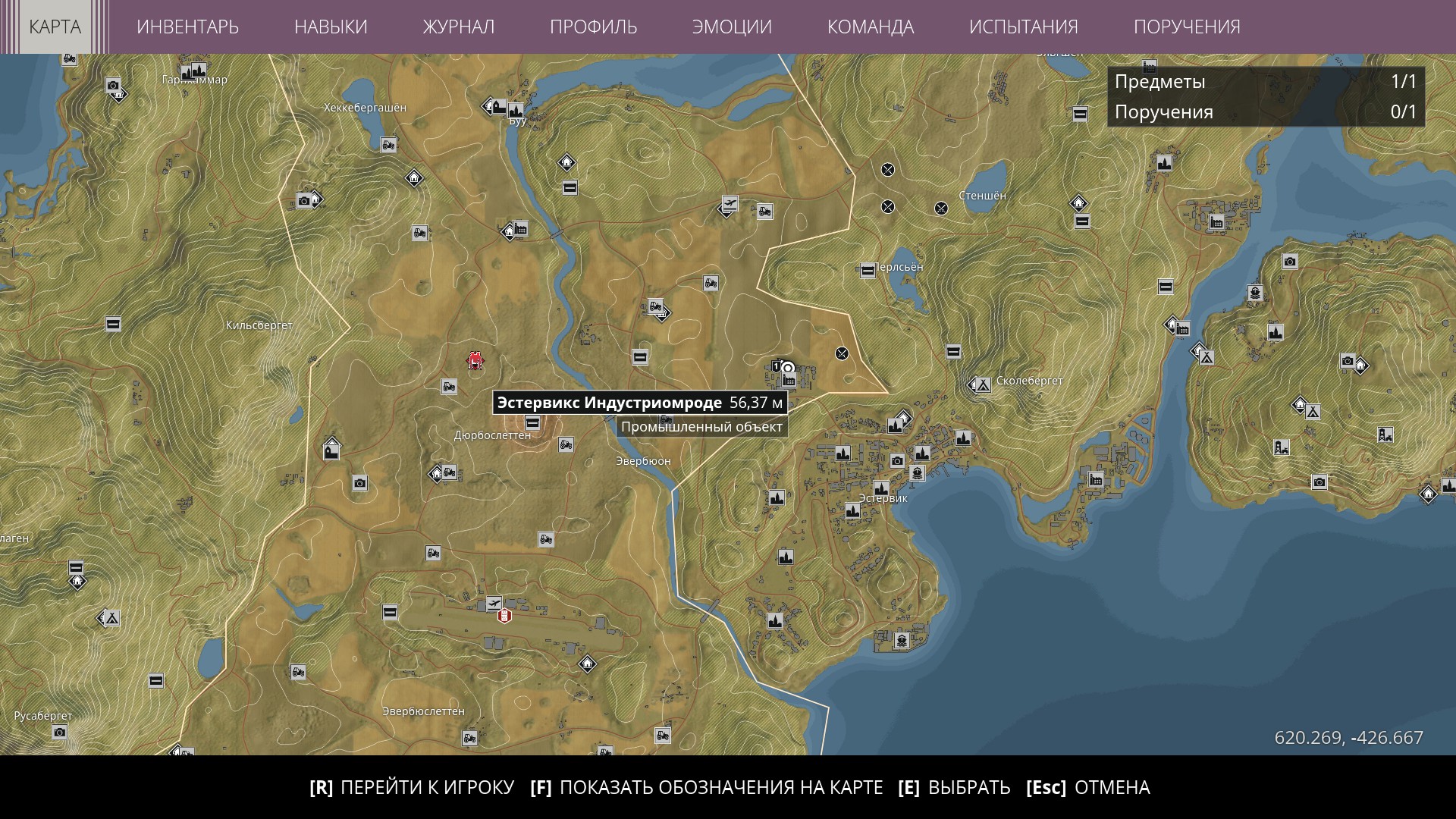The height and width of the screenshot is (819, 1456).
Task: Click the player position marker
Action: tap(788, 368)
